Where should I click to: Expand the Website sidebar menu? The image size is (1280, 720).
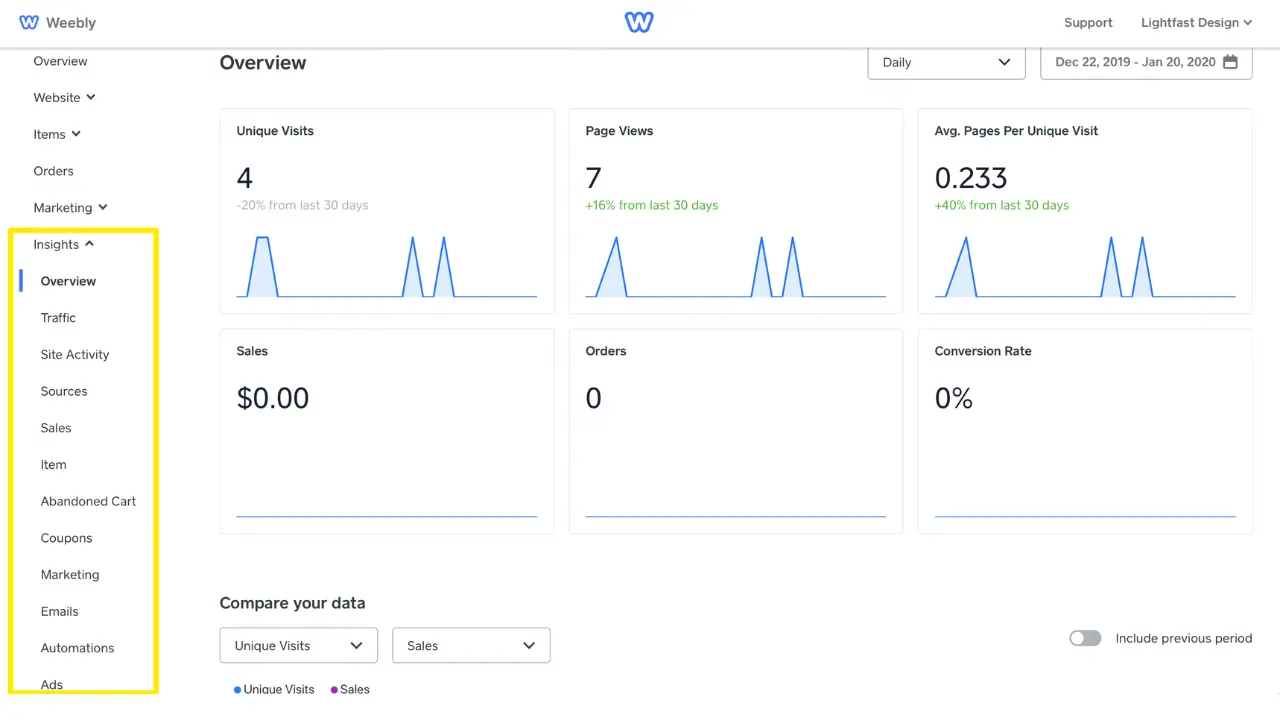pyautogui.click(x=65, y=98)
